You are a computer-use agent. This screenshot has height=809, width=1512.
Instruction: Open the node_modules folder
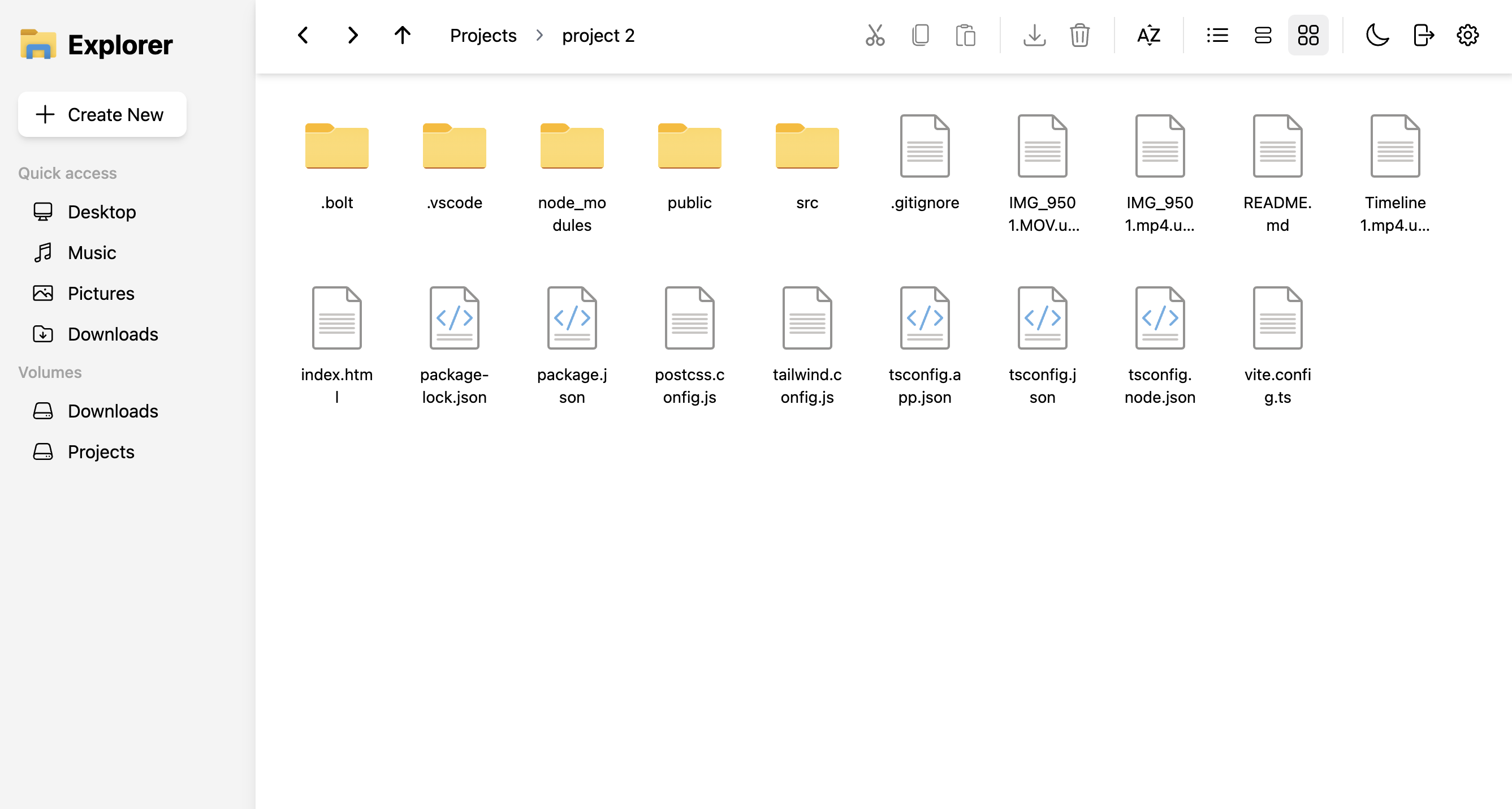point(571,145)
